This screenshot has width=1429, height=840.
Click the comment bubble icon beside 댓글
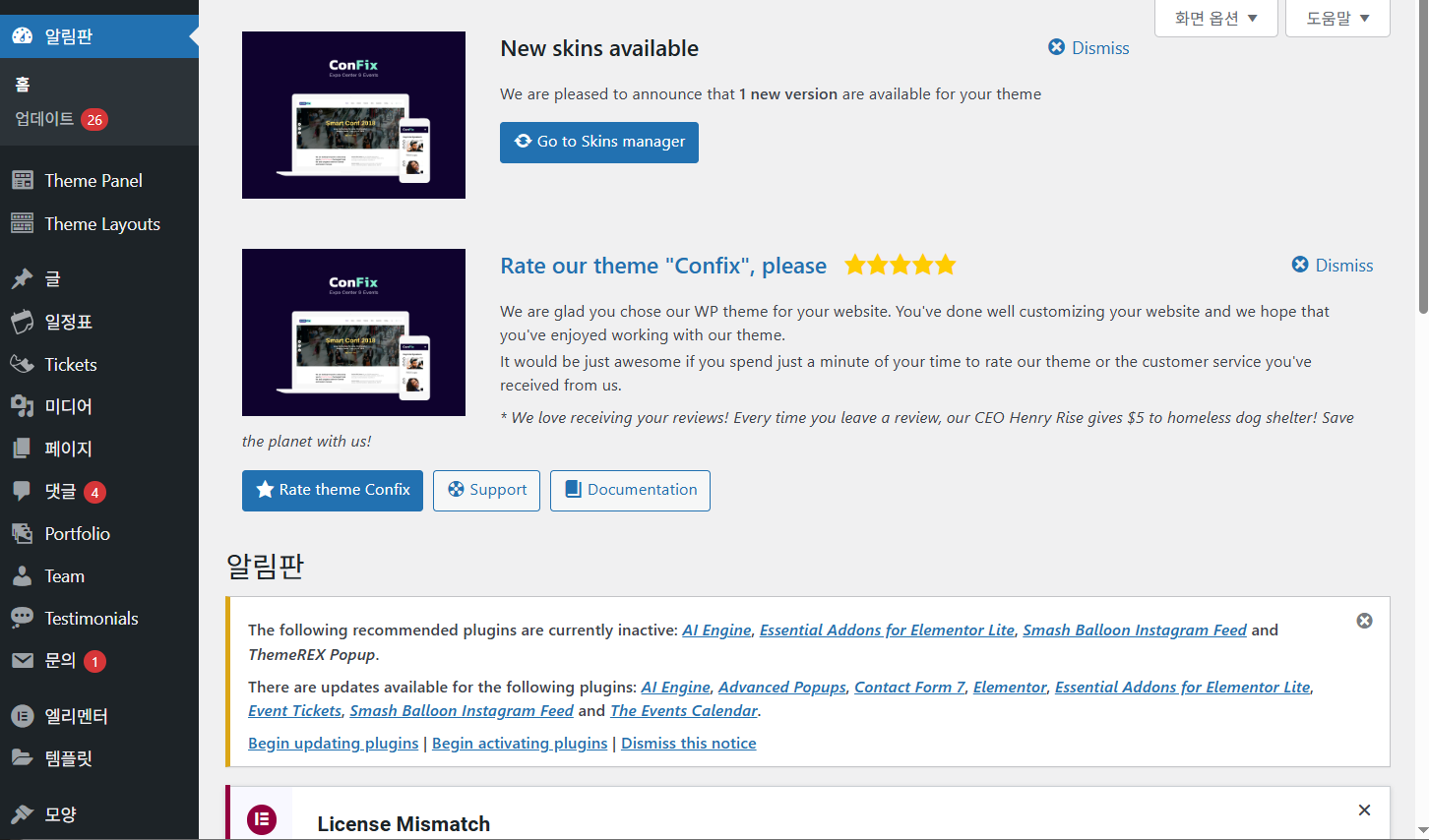point(23,491)
